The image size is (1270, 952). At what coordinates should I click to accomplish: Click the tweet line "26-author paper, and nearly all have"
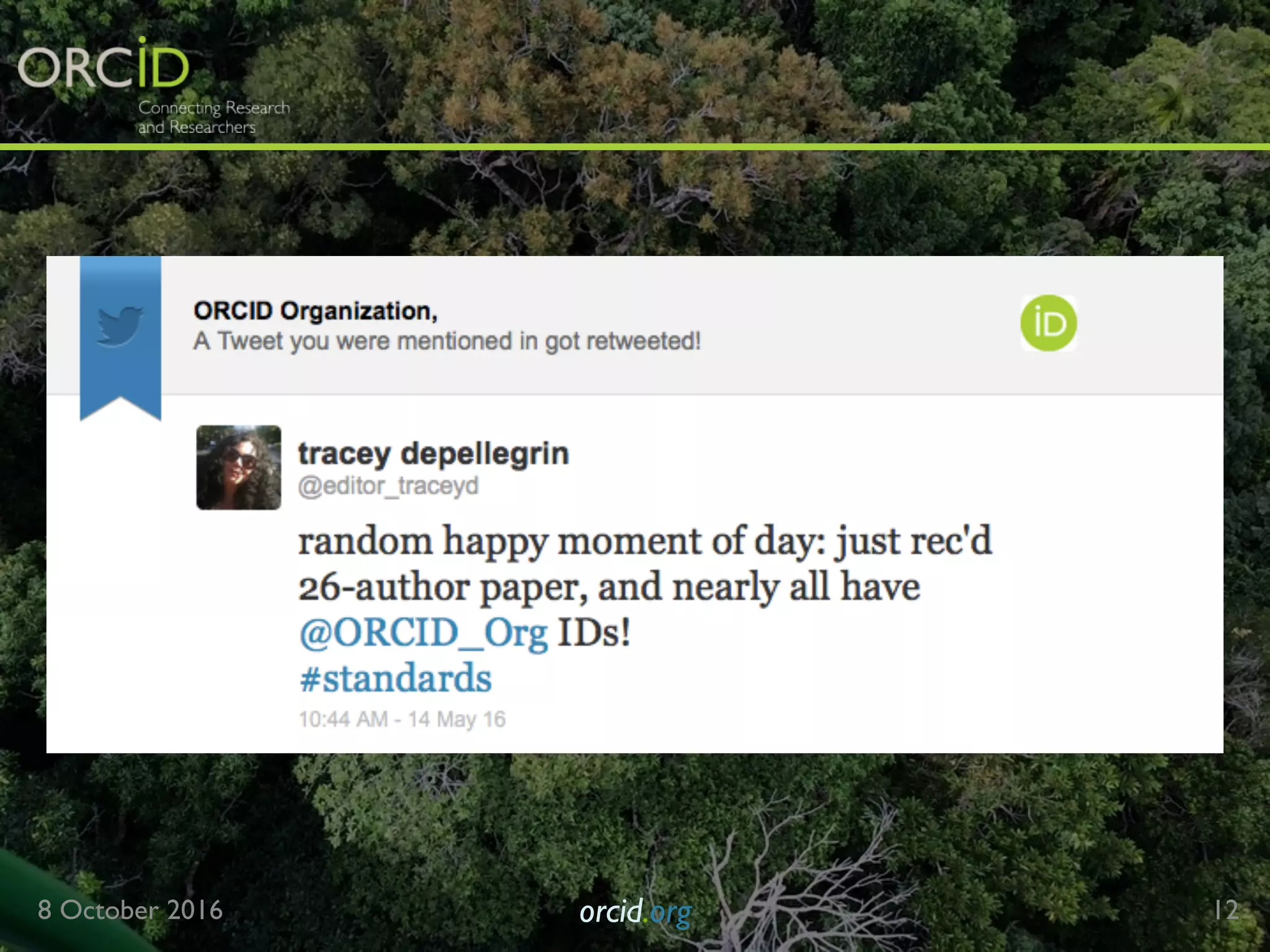609,587
